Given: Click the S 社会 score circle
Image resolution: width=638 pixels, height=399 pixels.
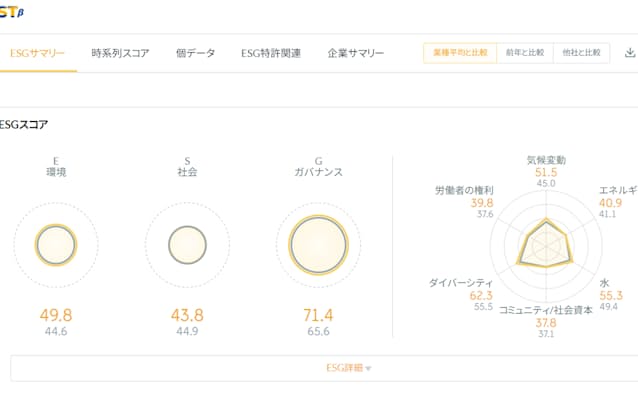Looking at the screenshot, I should pos(187,245).
